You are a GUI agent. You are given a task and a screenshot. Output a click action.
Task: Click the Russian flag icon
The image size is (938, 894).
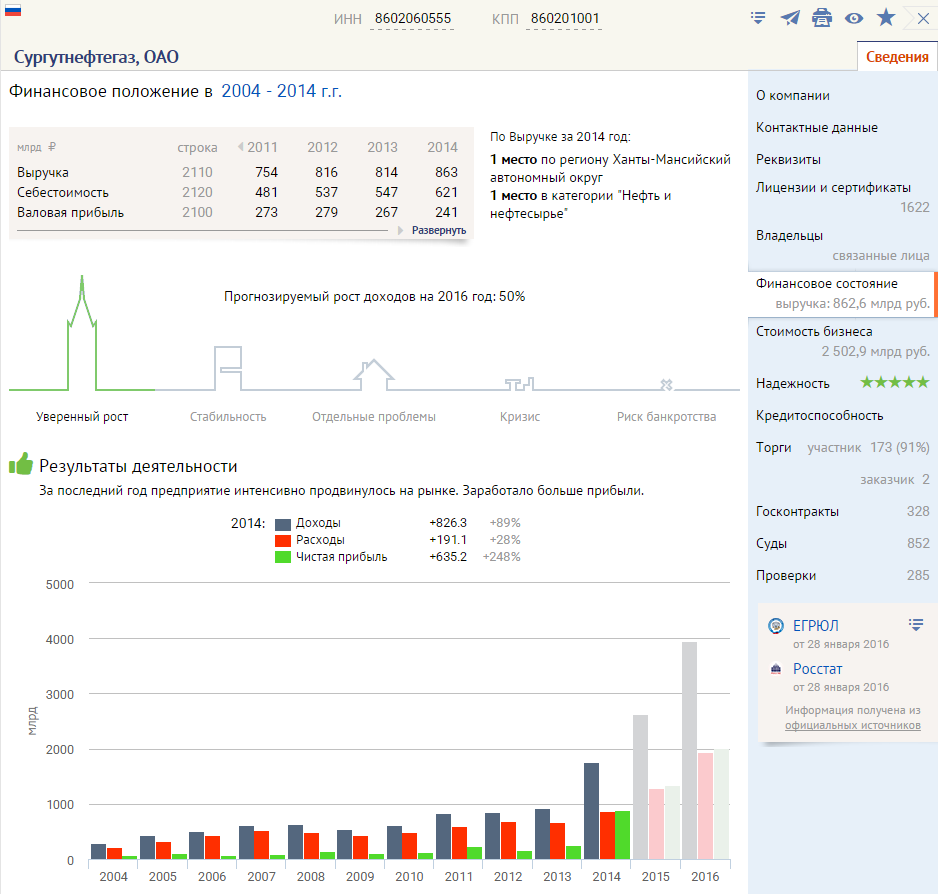(x=13, y=10)
